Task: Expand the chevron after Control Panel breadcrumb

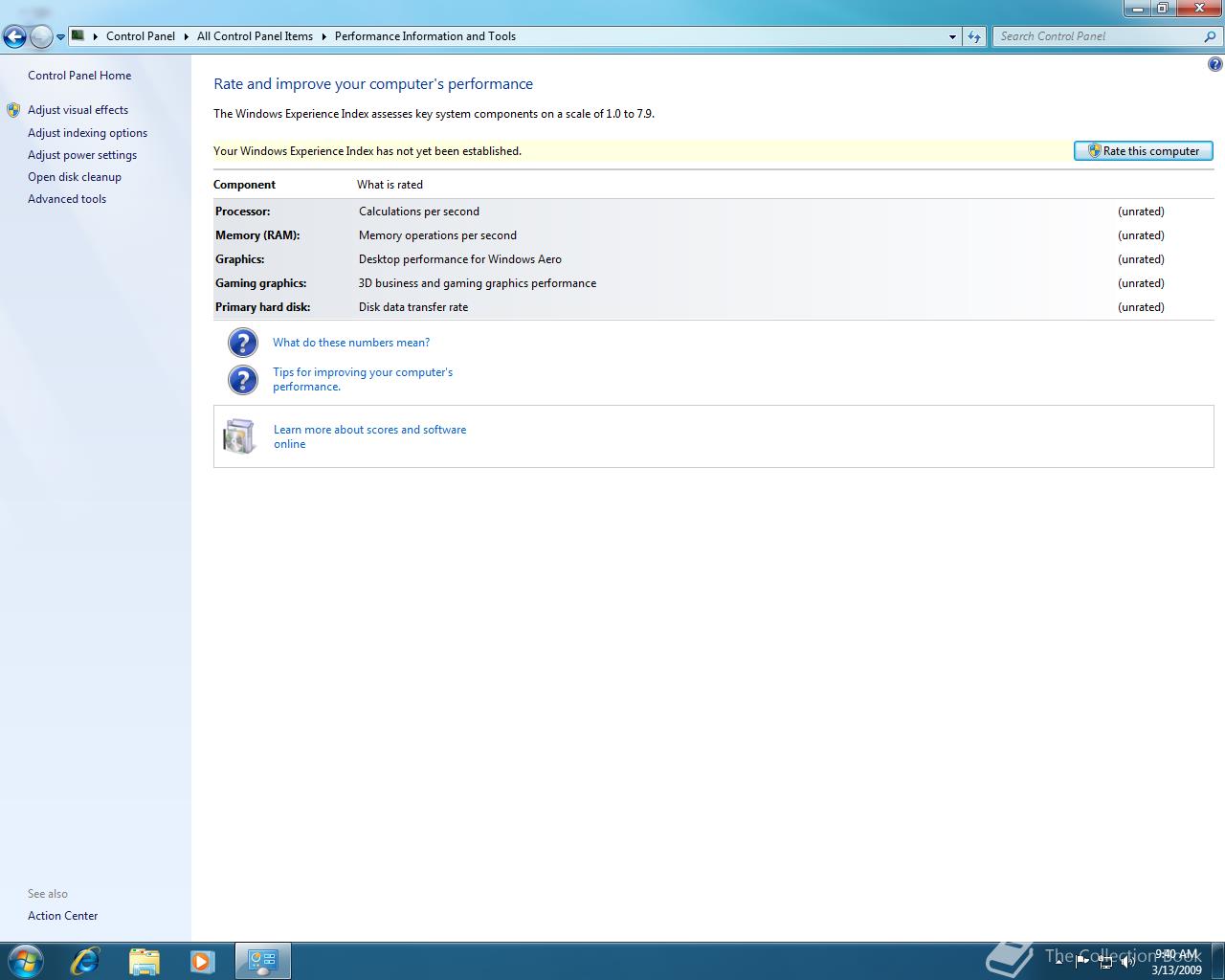Action: [186, 36]
